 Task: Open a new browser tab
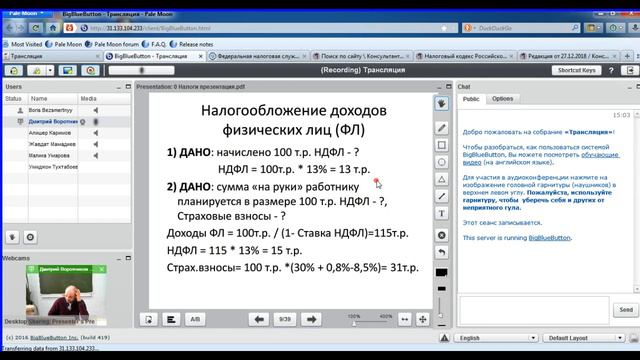627,56
